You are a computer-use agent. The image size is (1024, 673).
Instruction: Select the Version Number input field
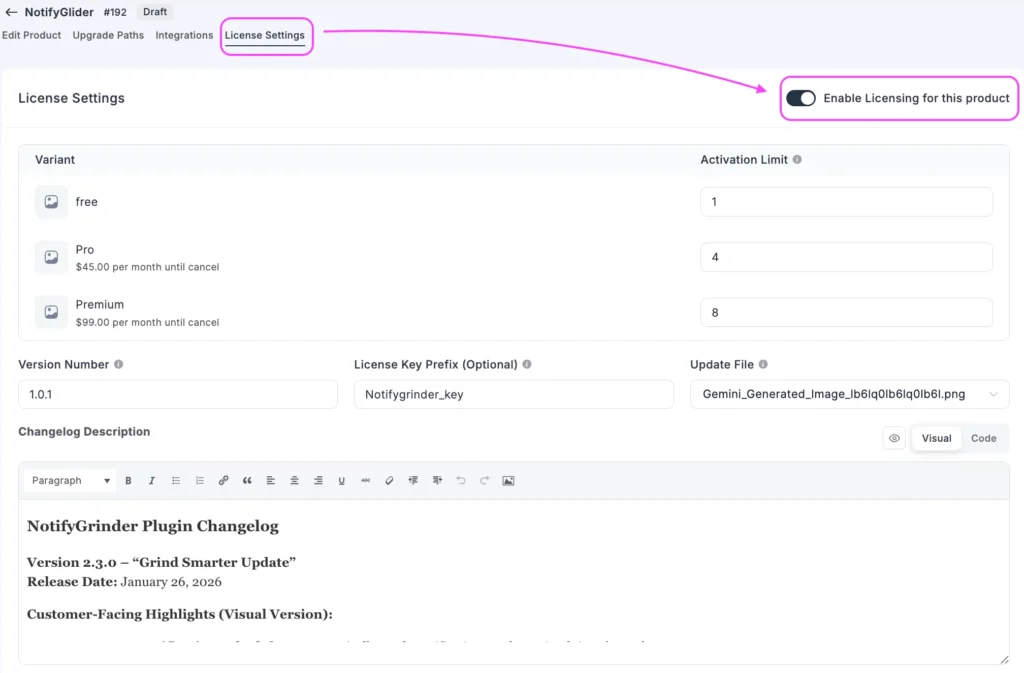177,394
